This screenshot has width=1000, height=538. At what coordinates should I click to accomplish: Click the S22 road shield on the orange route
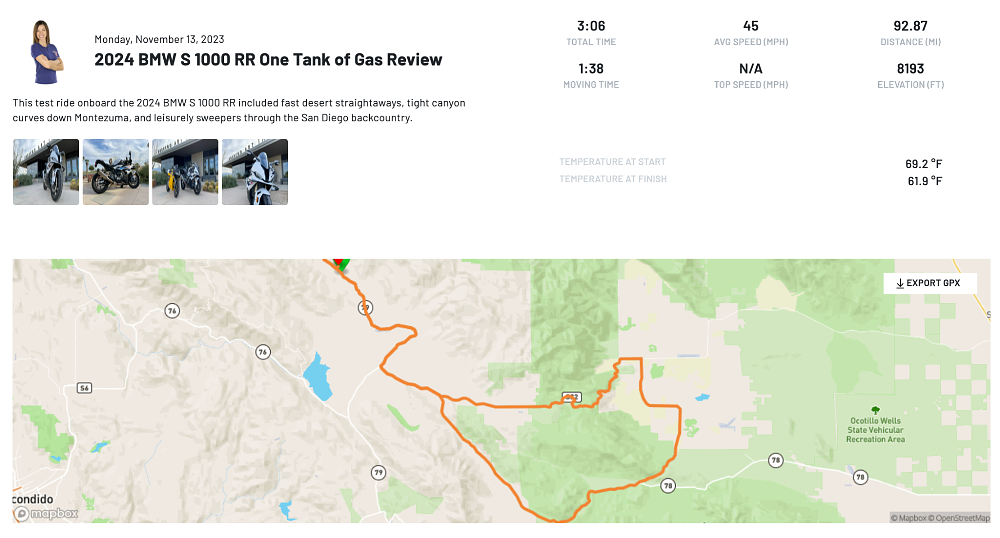coord(572,397)
